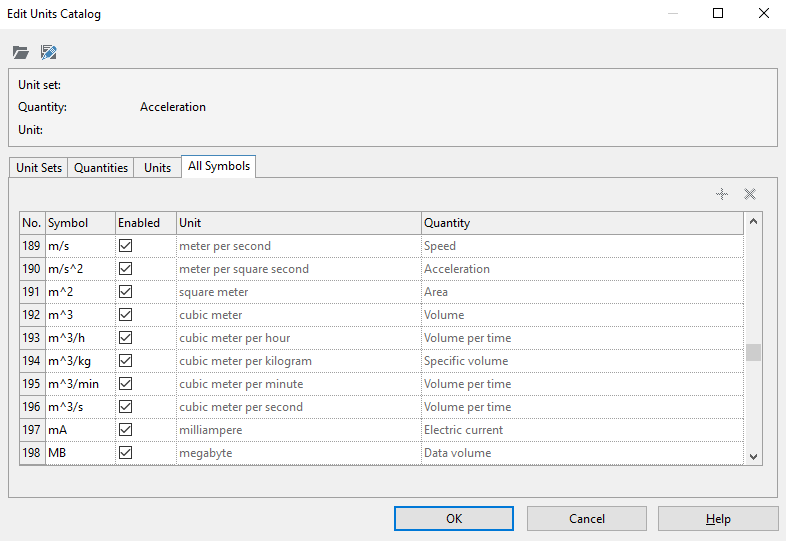Click the edit catalog icon beside folder
The width and height of the screenshot is (786, 541).
pyautogui.click(x=48, y=52)
